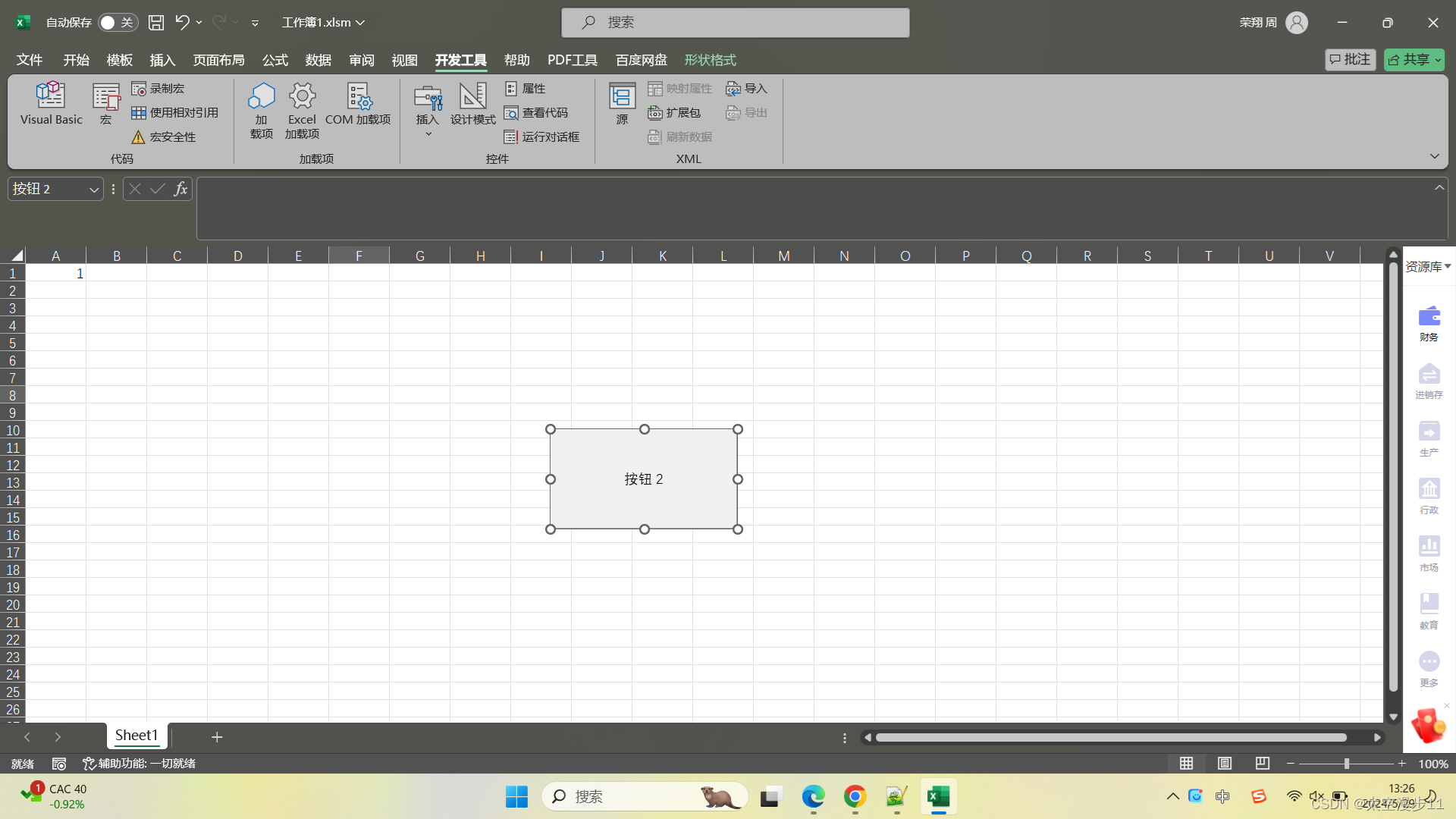This screenshot has height=819, width=1456.
Task: Toggle the 自动保存 switch
Action: coord(117,23)
